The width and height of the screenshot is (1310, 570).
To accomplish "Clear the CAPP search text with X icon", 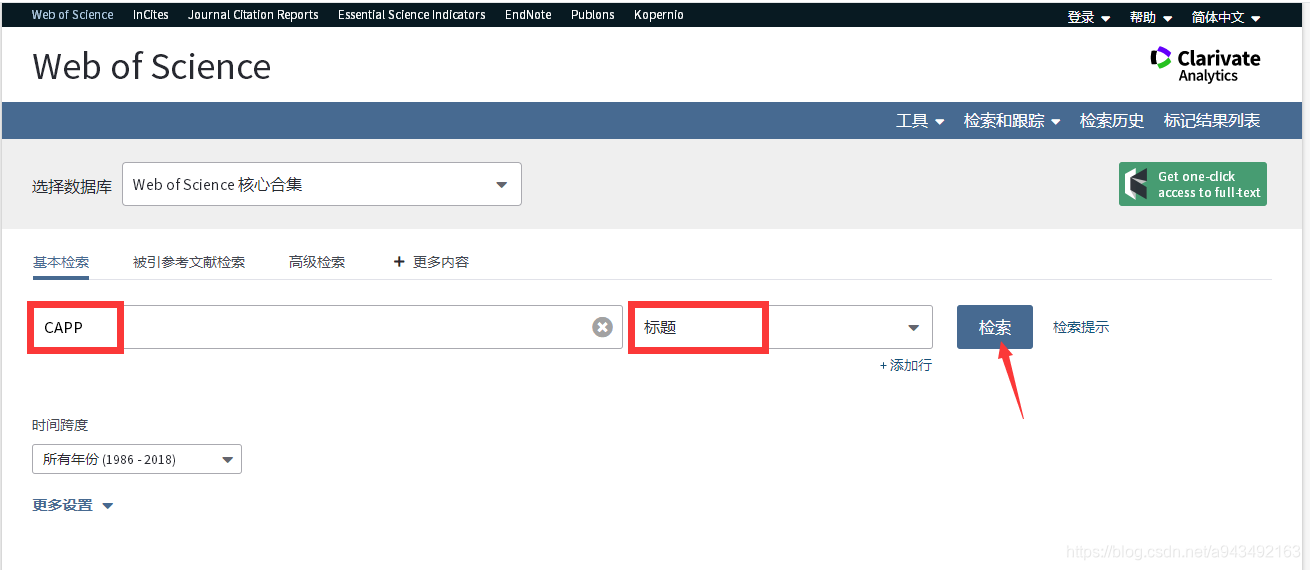I will [602, 327].
